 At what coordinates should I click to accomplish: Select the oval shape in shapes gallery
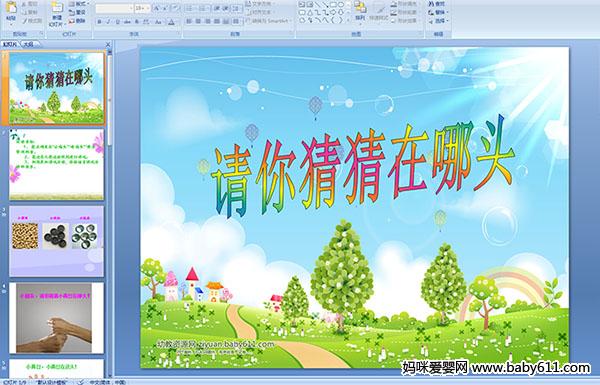point(341,5)
